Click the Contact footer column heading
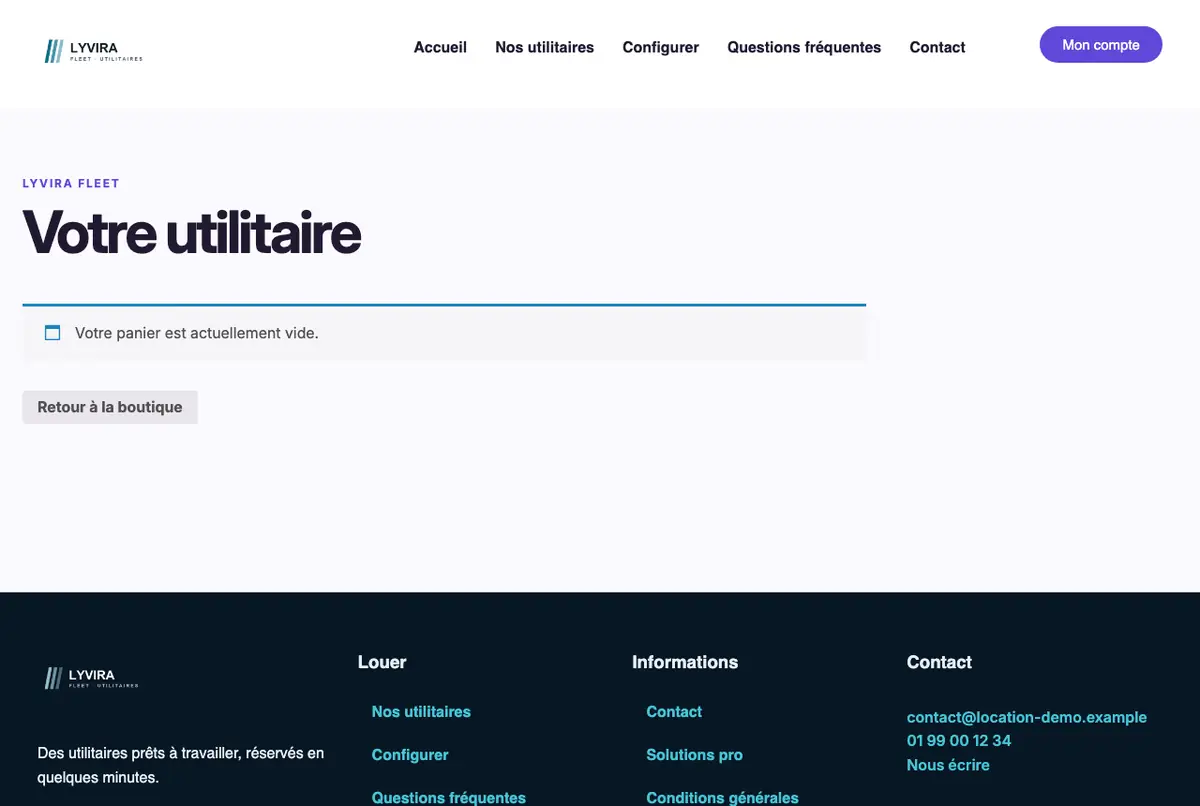 click(939, 662)
